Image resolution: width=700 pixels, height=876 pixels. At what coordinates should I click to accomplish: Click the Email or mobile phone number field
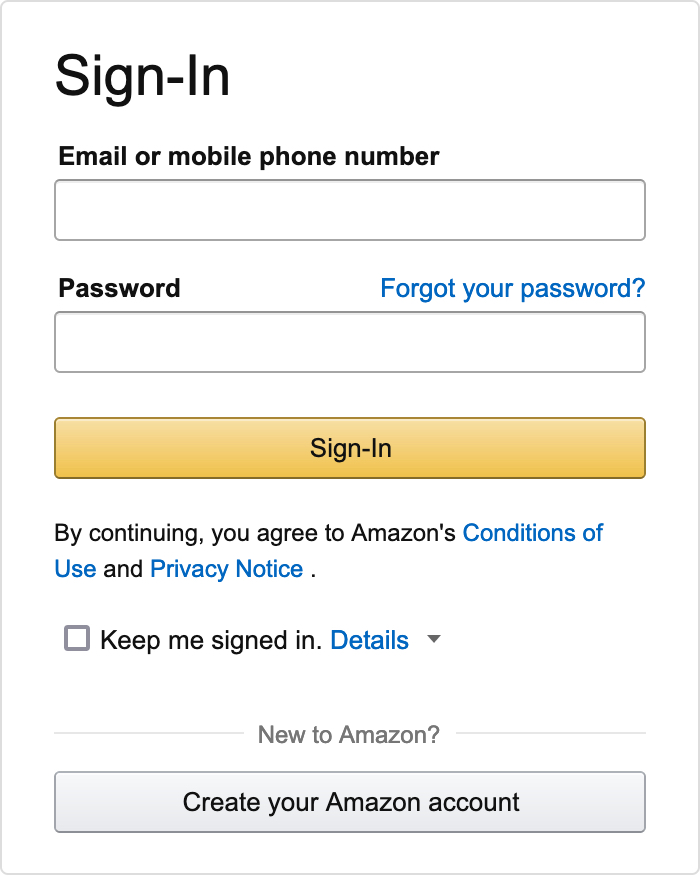tap(349, 210)
